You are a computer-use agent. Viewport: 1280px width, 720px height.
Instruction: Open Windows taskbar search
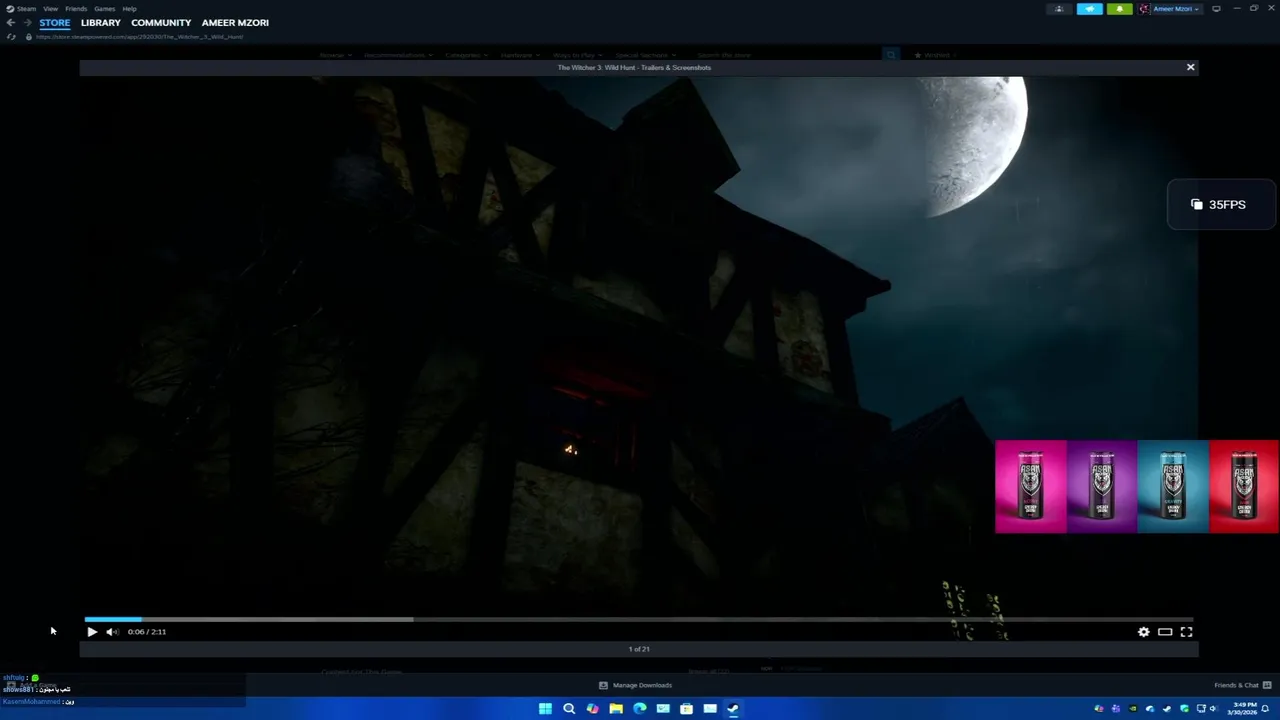(569, 708)
